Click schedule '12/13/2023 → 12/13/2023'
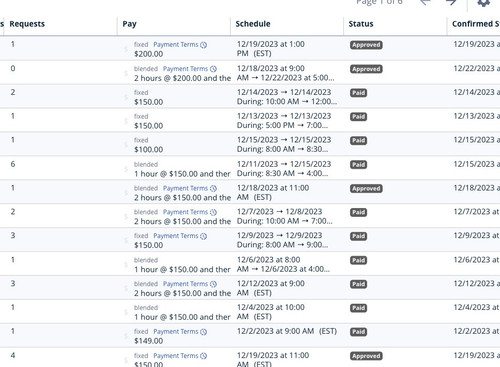The width and height of the screenshot is (500, 367). pos(284,116)
